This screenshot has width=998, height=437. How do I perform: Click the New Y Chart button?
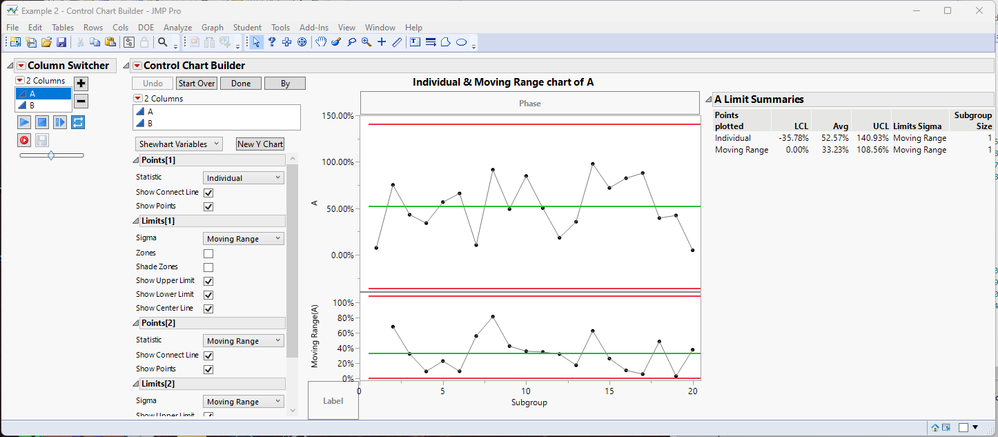[x=260, y=144]
